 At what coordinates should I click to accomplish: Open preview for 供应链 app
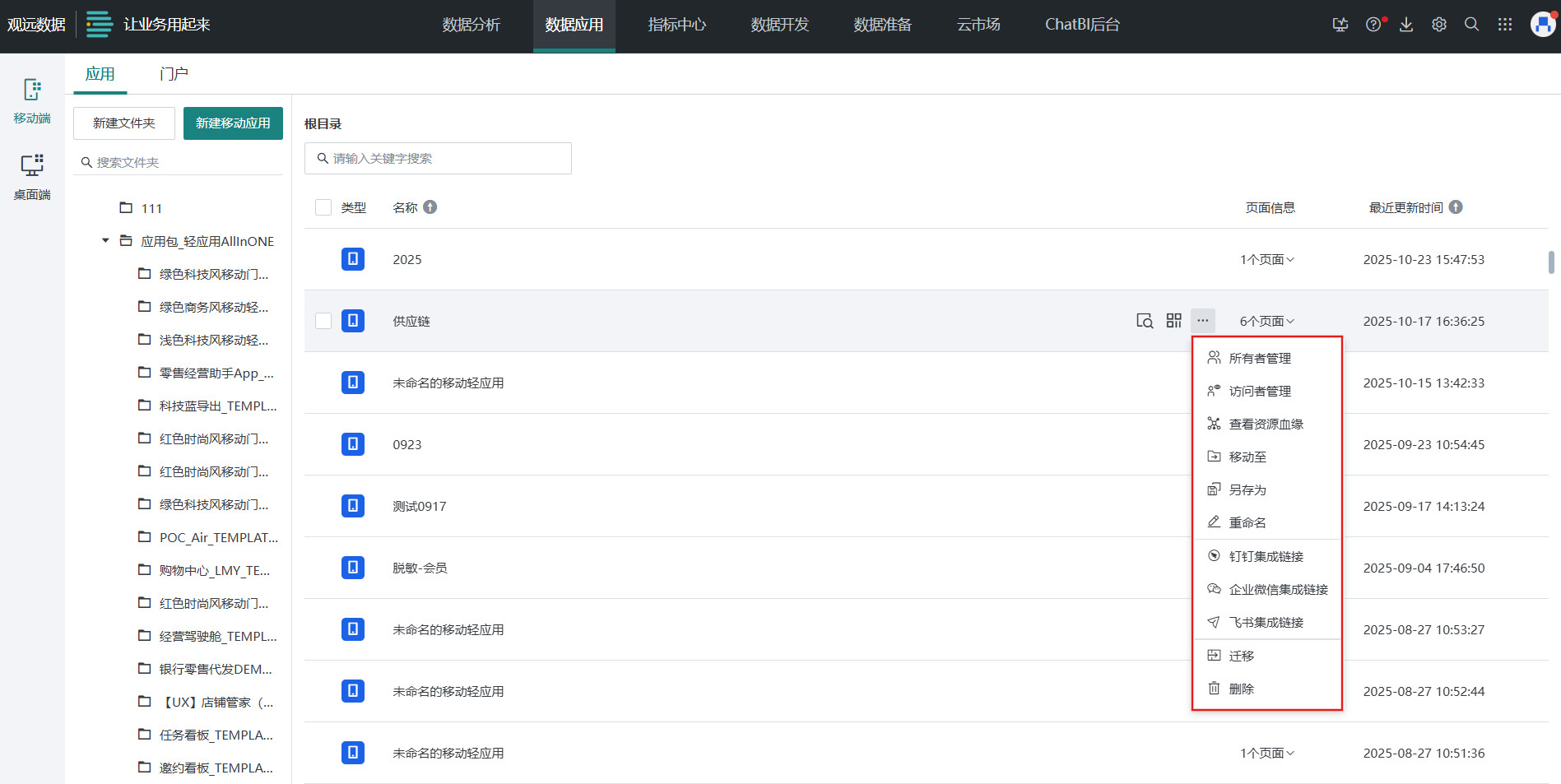(x=1144, y=321)
